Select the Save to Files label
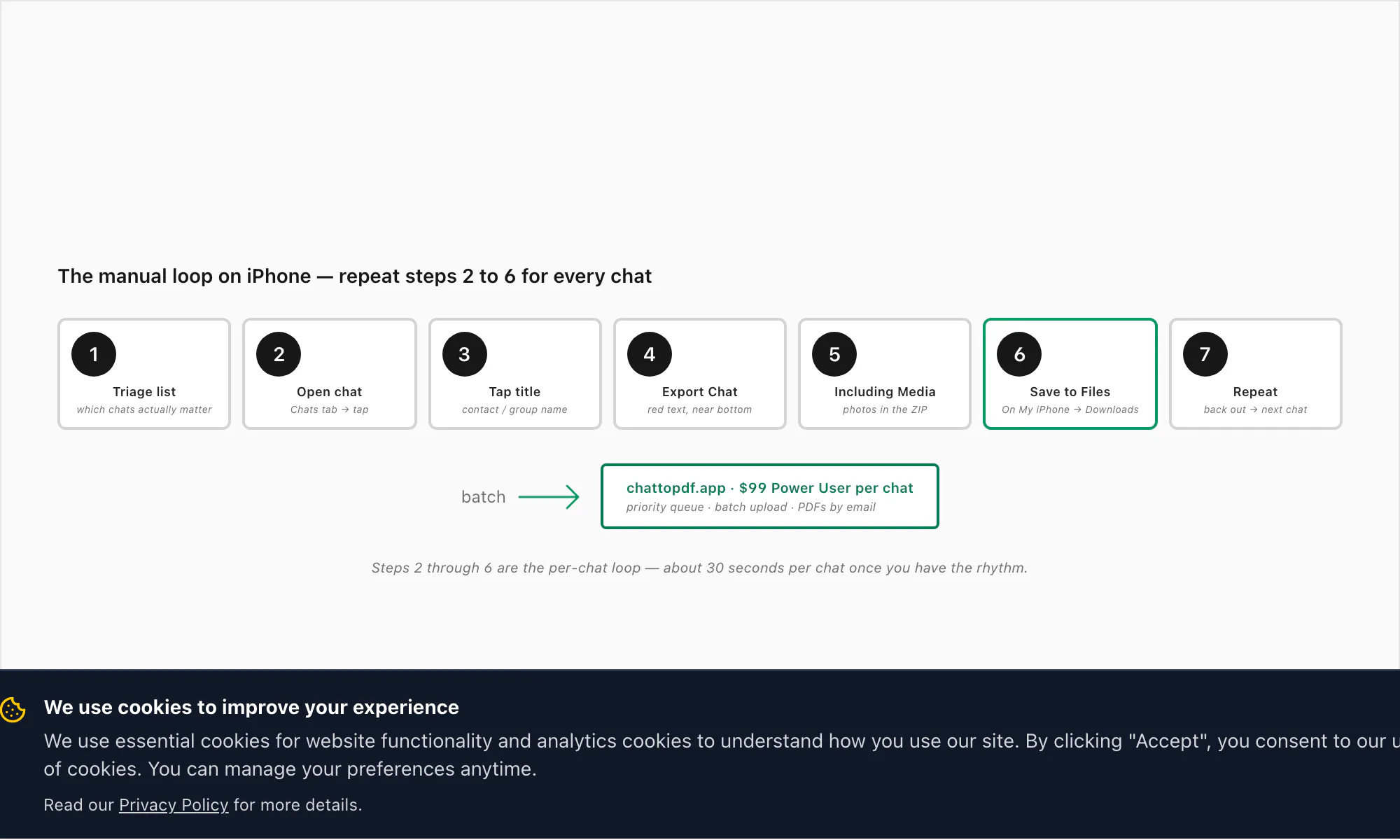 click(1070, 392)
